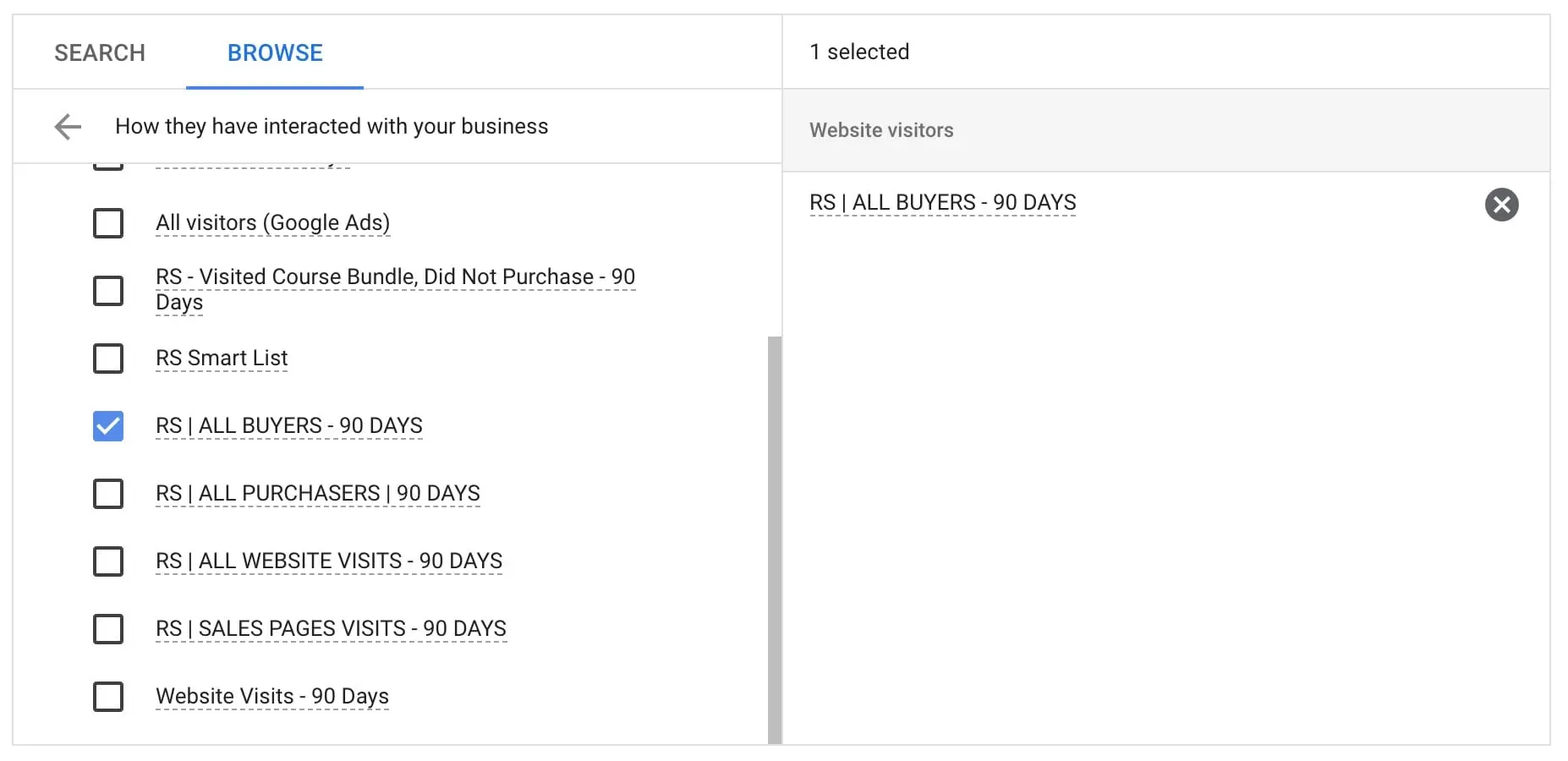The width and height of the screenshot is (1568, 761).
Task: Click selected RS | ALL BUYERS entry in right panel
Action: pyautogui.click(x=942, y=203)
